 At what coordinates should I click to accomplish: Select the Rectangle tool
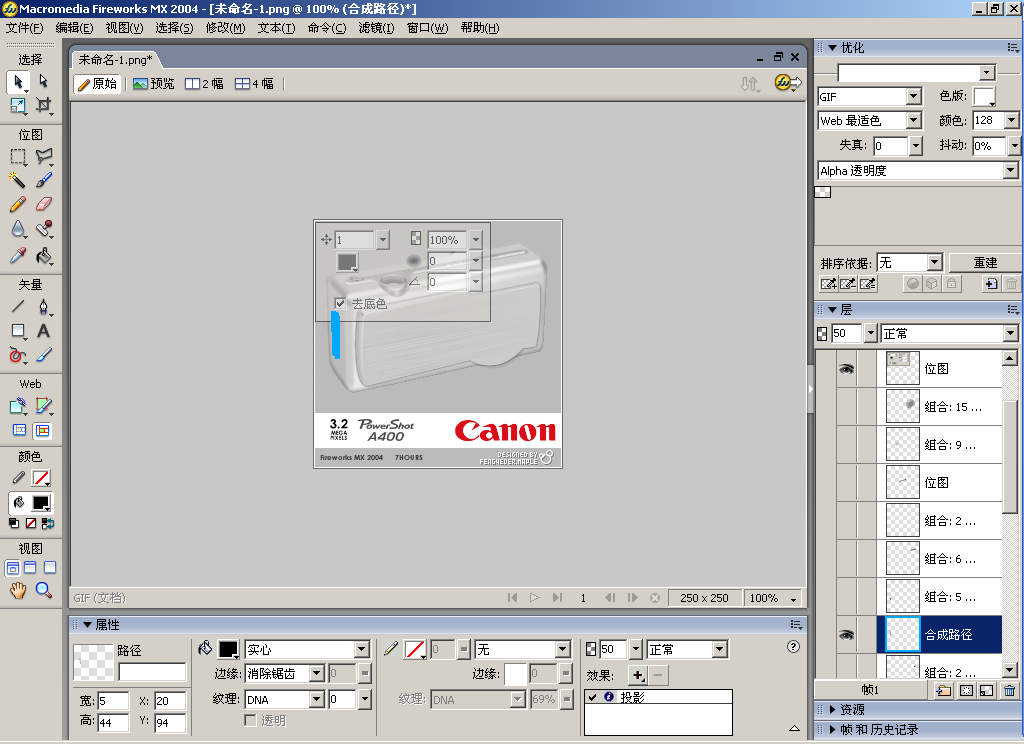[x=18, y=331]
